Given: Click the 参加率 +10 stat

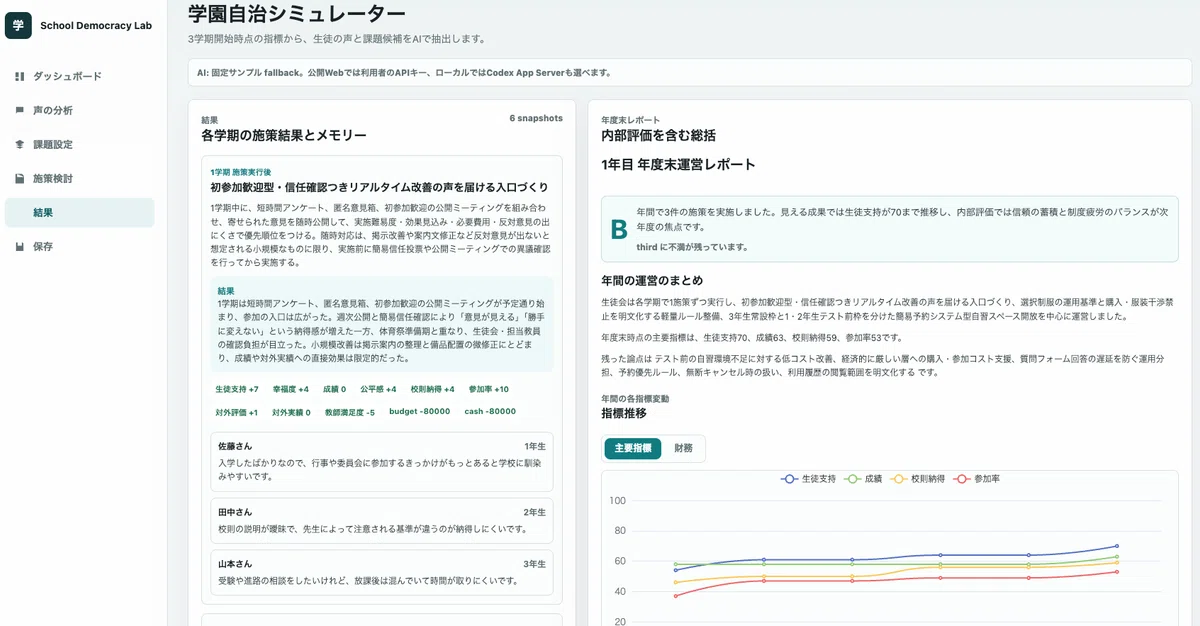Looking at the screenshot, I should [x=489, y=389].
